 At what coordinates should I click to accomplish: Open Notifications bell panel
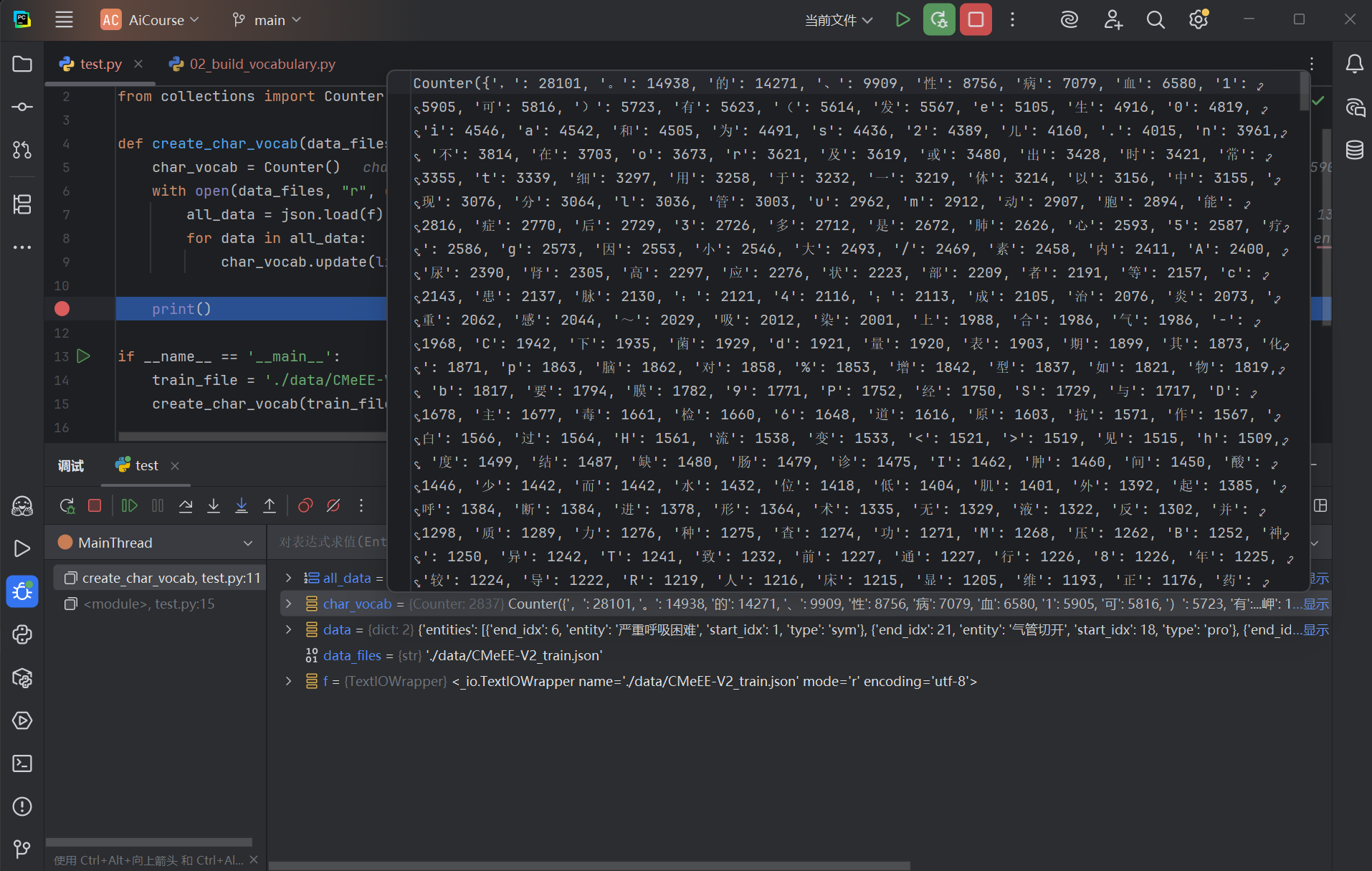(1354, 64)
